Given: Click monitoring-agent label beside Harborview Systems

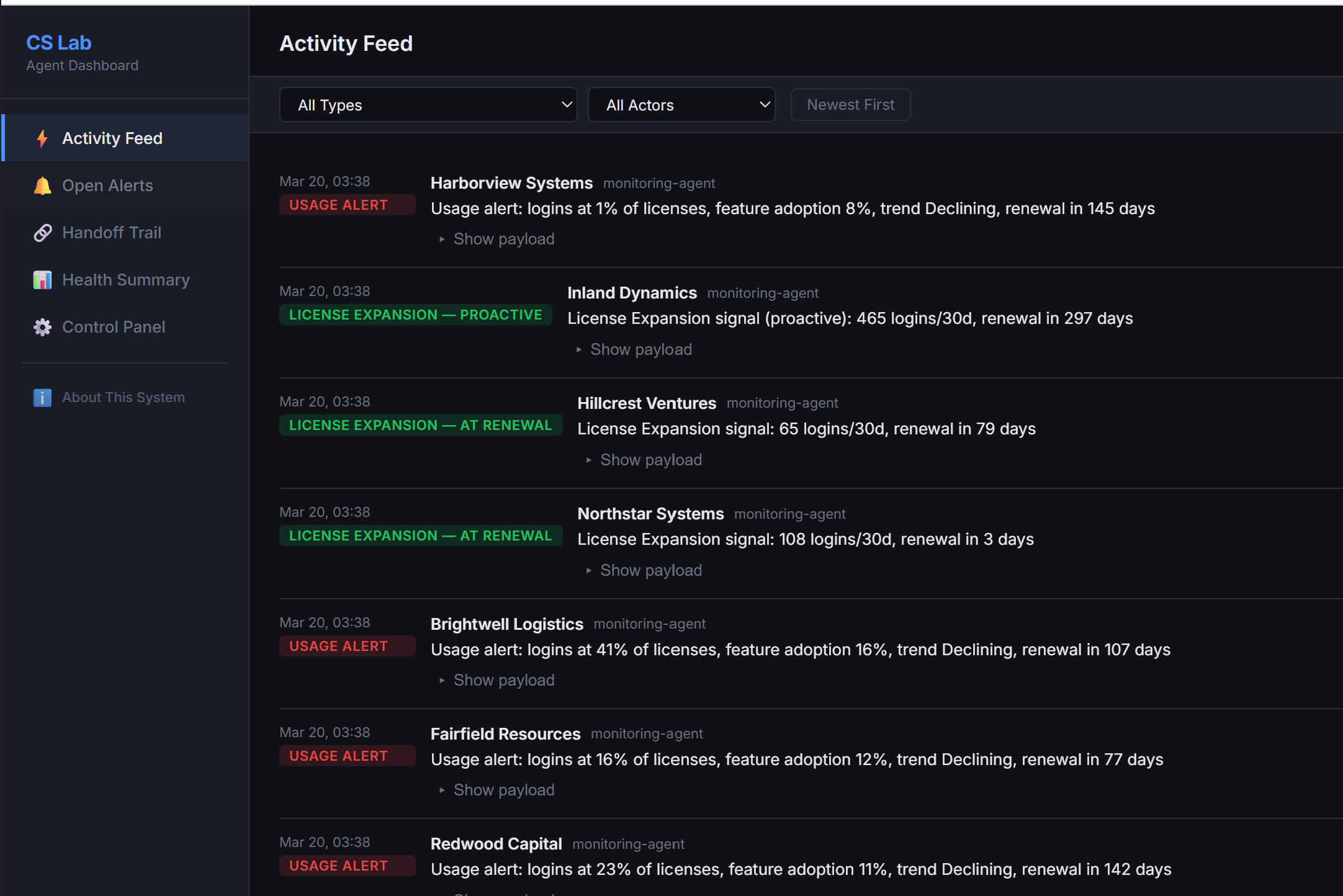Looking at the screenshot, I should click(659, 184).
